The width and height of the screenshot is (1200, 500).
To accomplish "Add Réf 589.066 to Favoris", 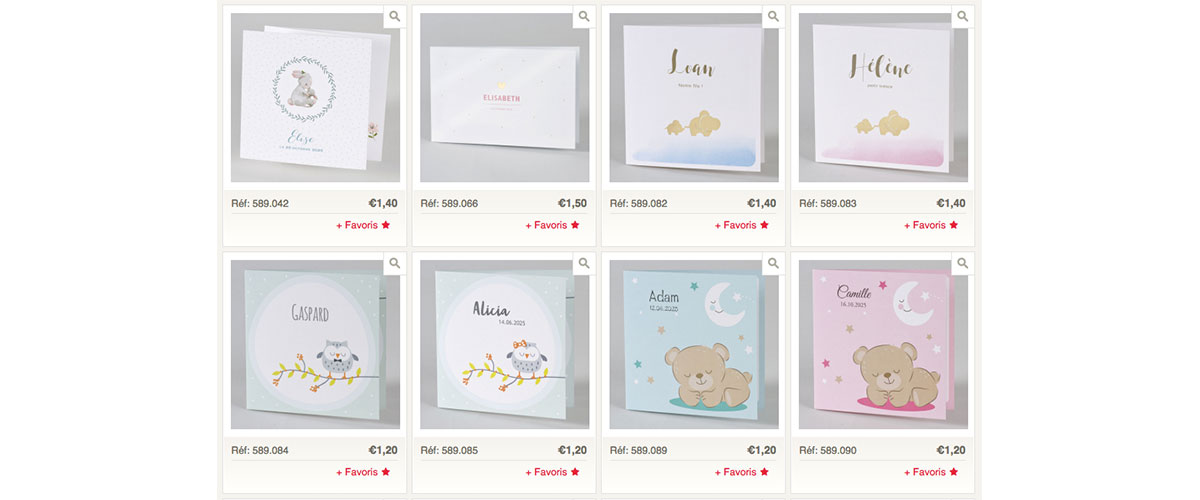I will (553, 225).
